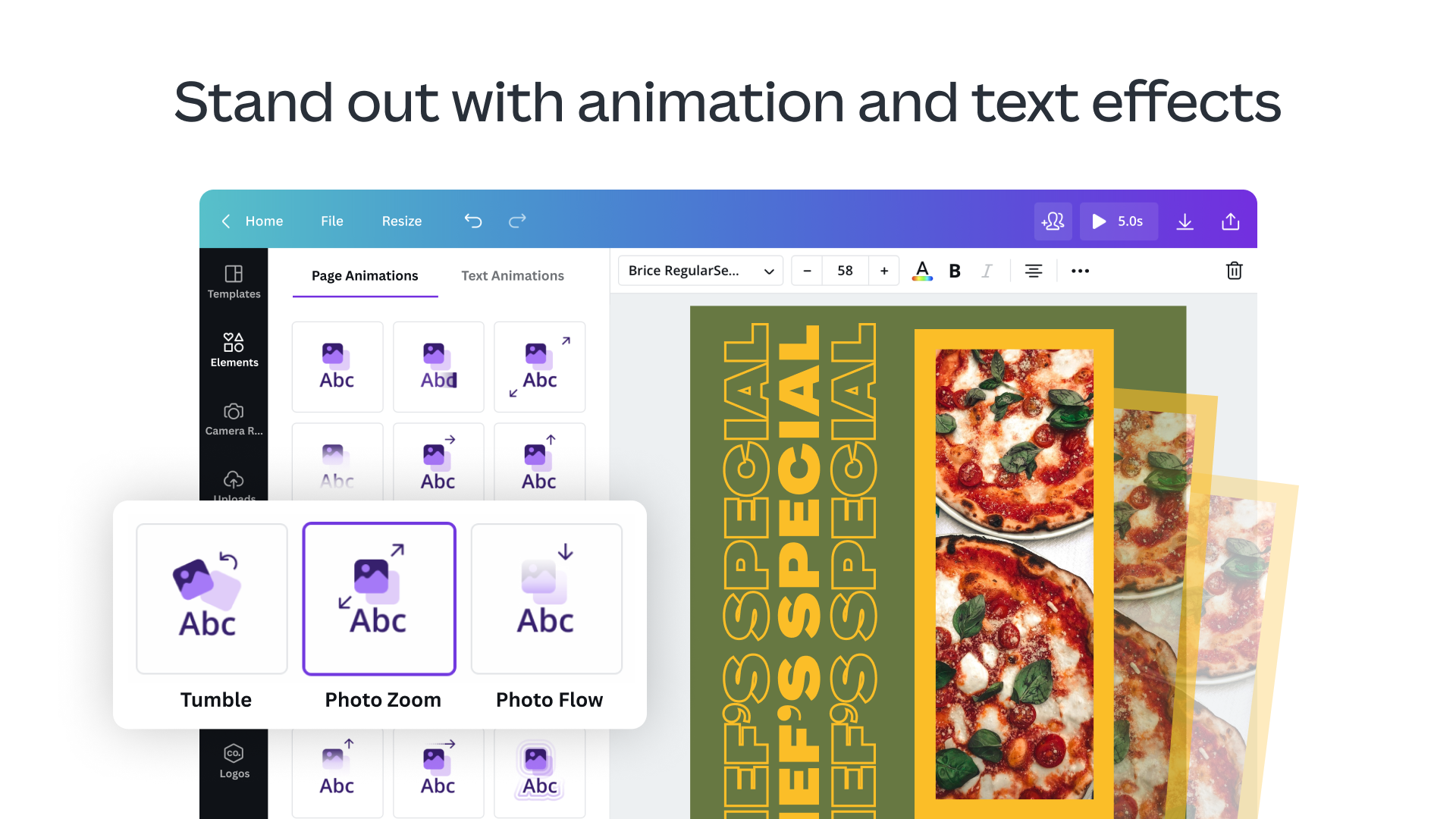The height and width of the screenshot is (819, 1456).
Task: Open Logos in sidebar
Action: point(234,761)
